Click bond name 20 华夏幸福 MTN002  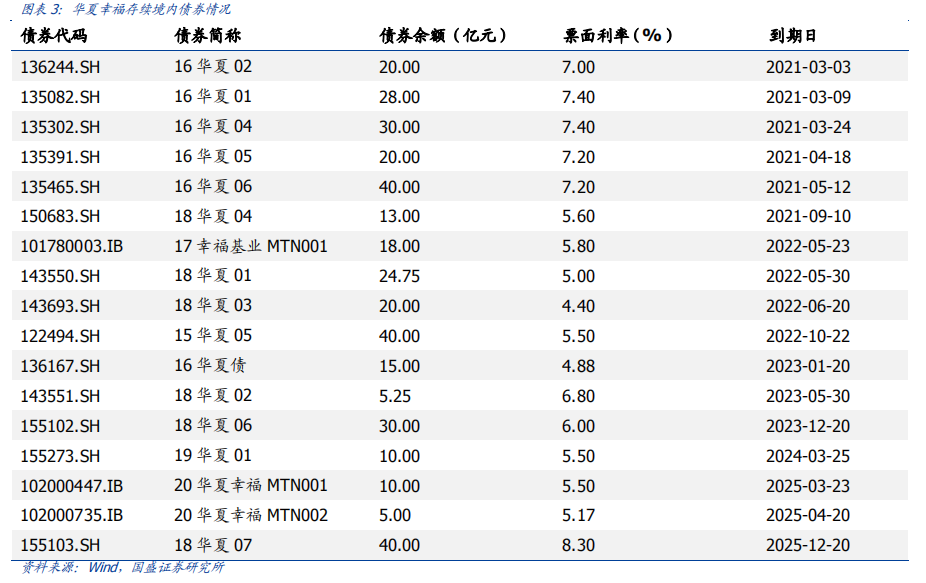[x=251, y=515]
